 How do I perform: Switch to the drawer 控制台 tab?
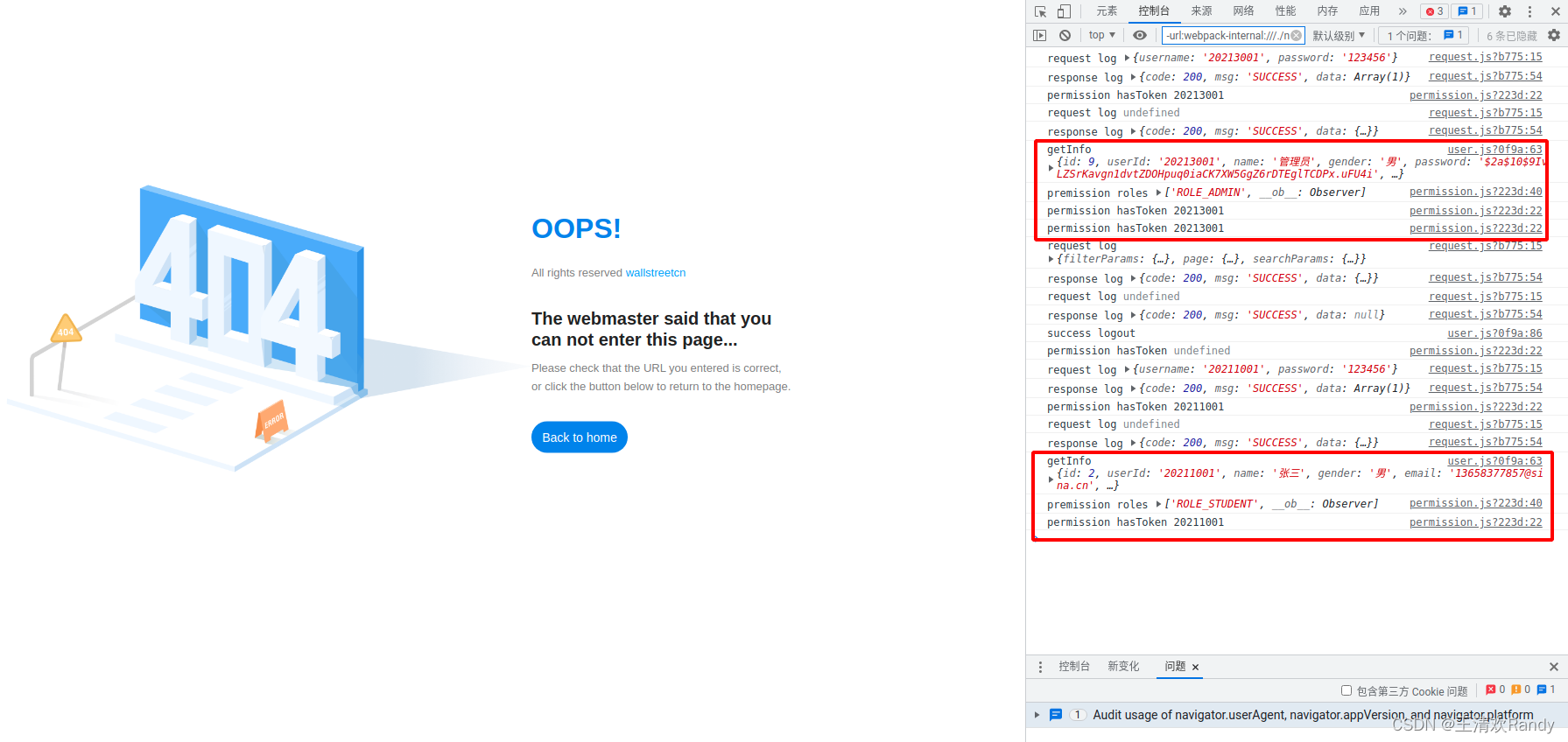(x=1074, y=667)
